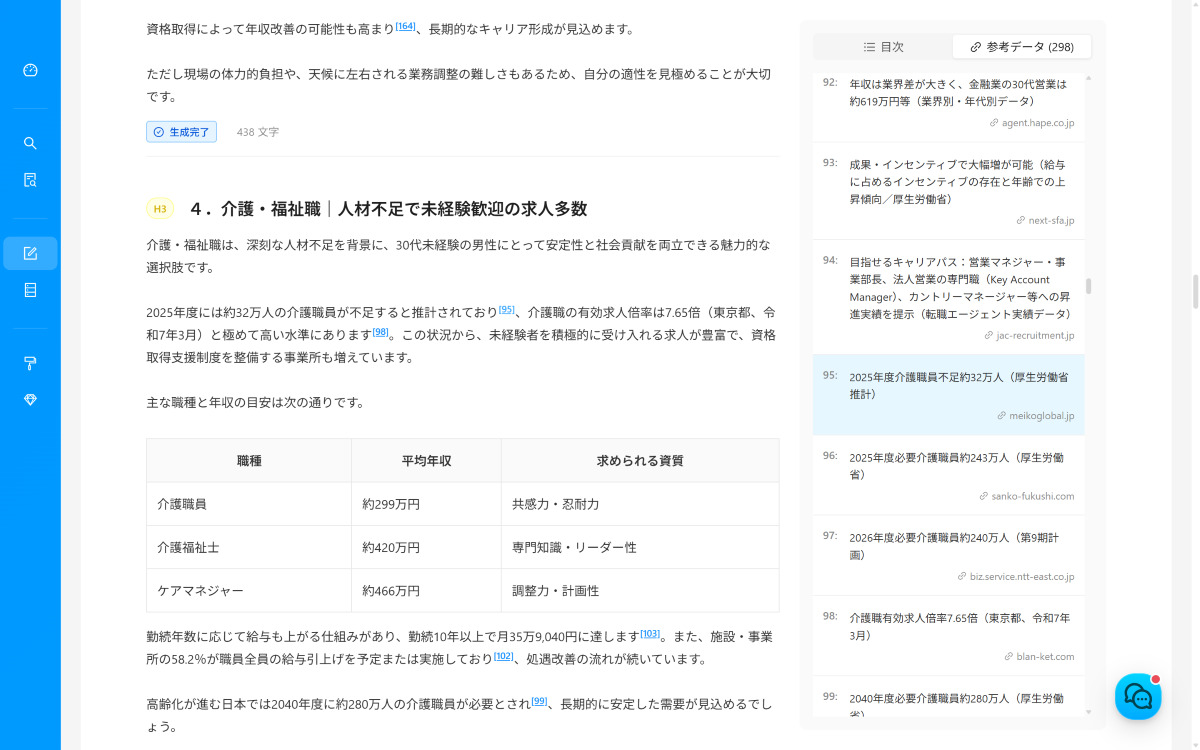Click the 生成完了 status badge
1200x750 pixels.
(x=181, y=131)
